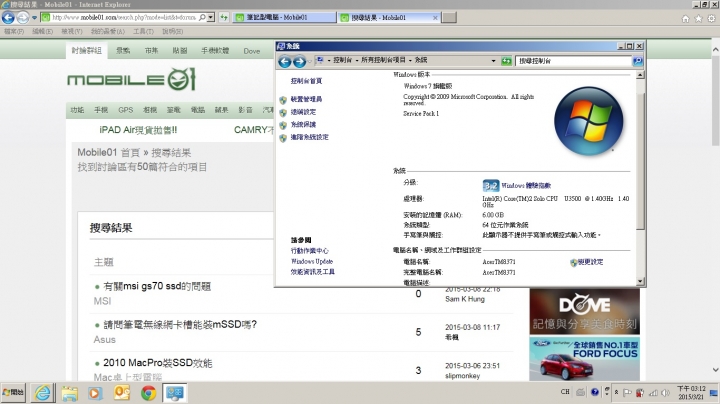Open System window address history dropdown
The height and width of the screenshot is (404, 720).
pyautogui.click(x=494, y=61)
